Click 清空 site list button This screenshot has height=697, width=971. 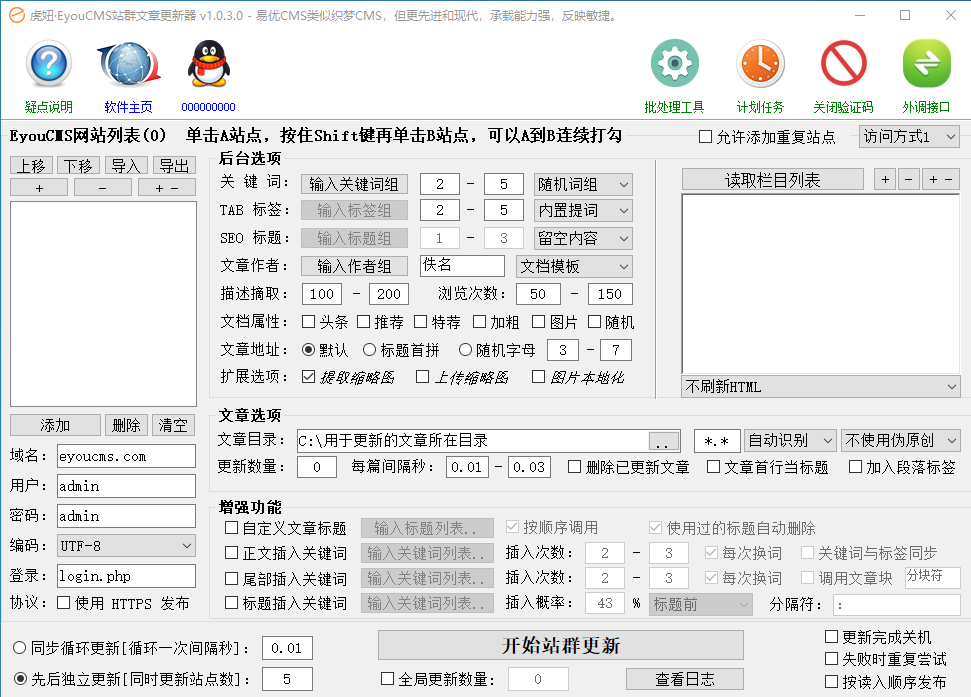[x=173, y=425]
